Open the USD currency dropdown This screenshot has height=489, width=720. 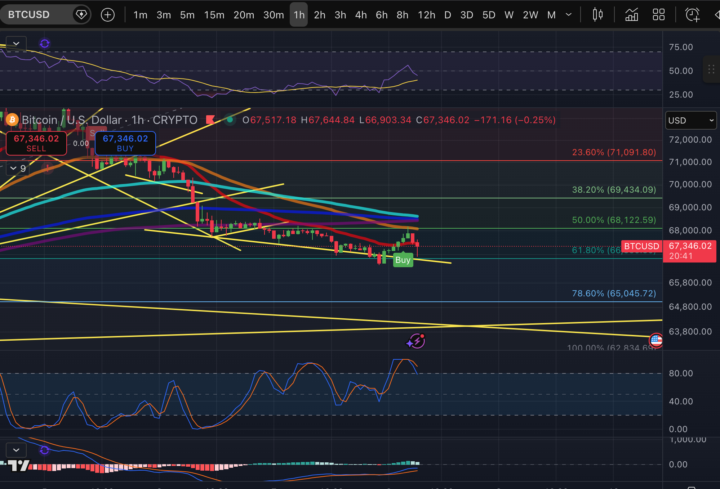pos(691,120)
